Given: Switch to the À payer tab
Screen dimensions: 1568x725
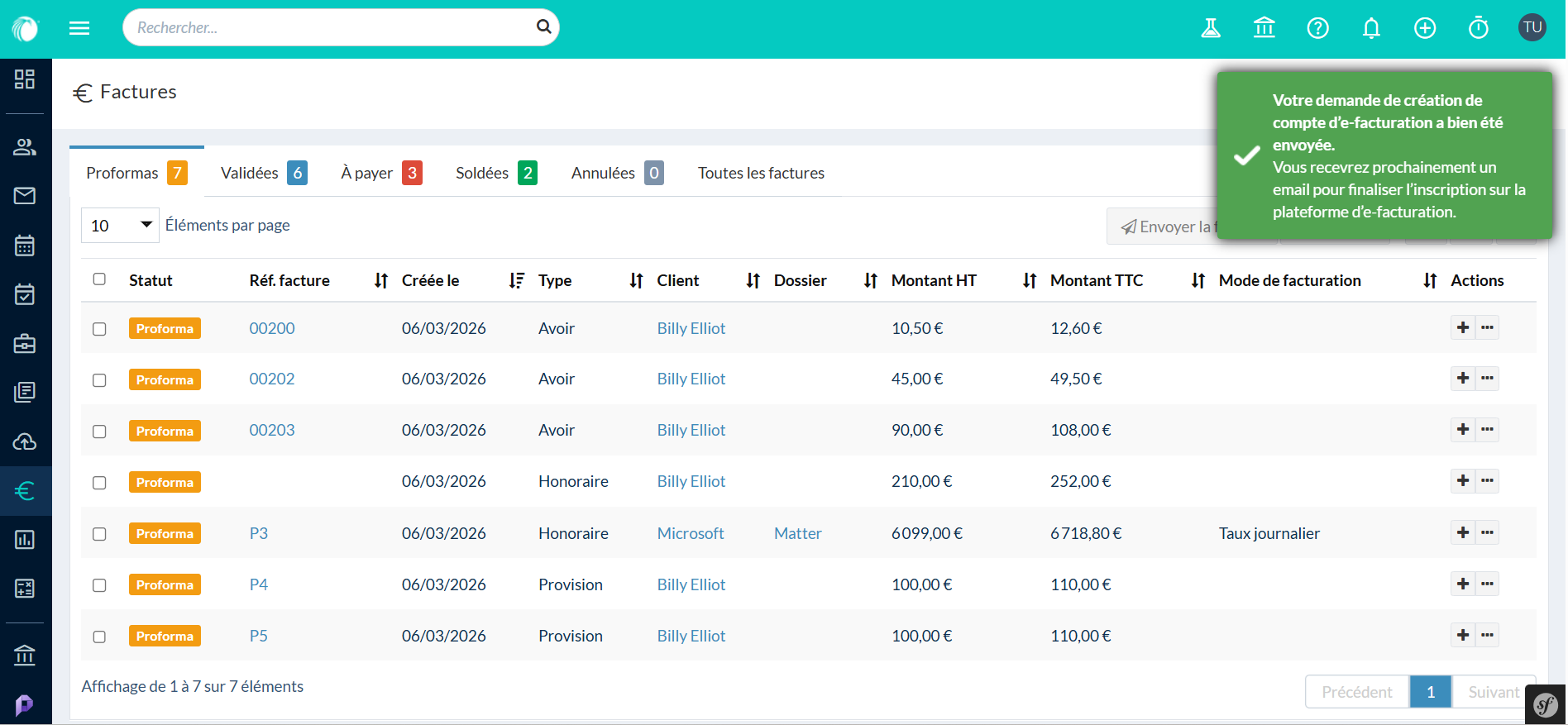Looking at the screenshot, I should (380, 173).
